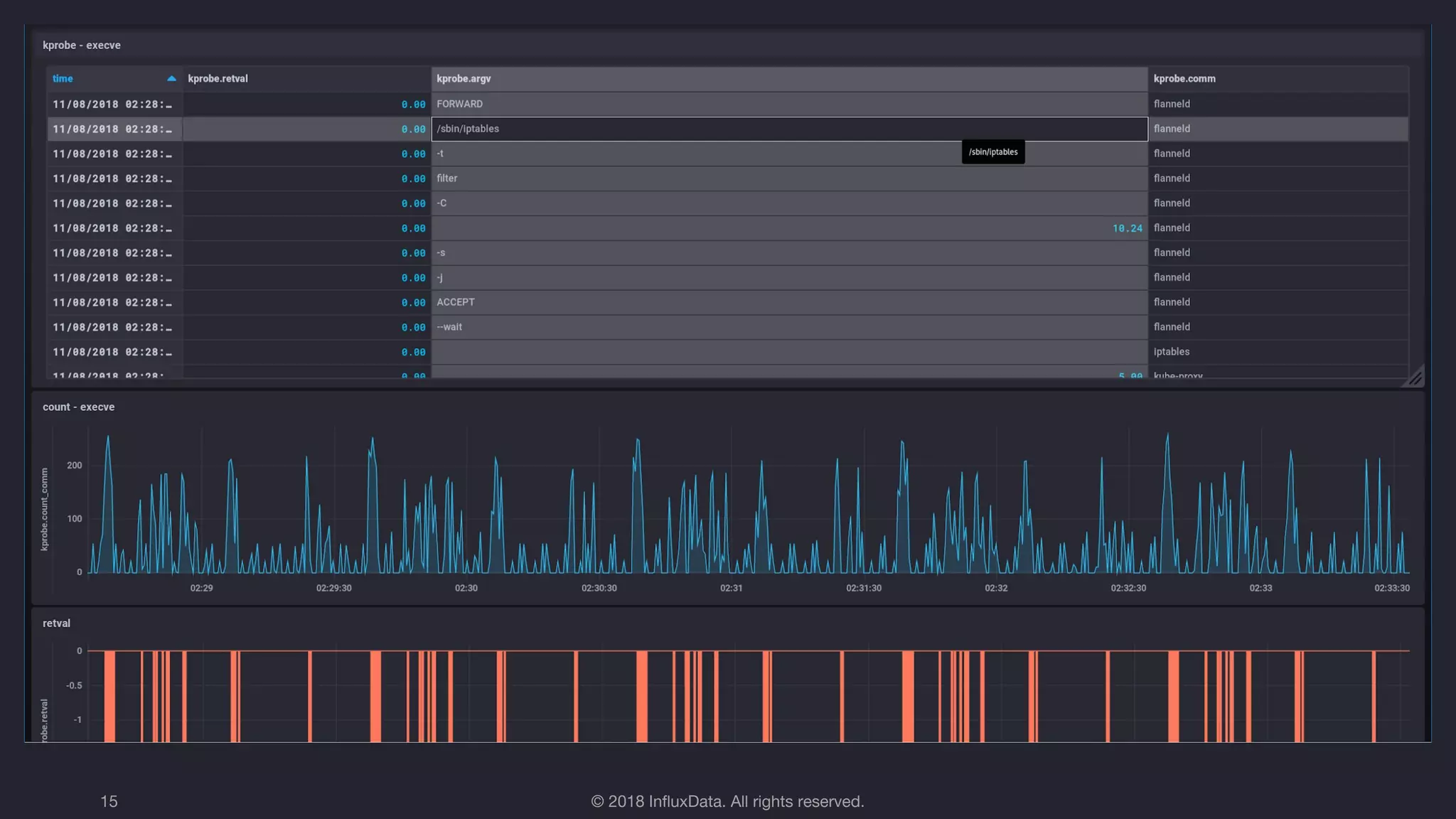Click the count - execve panel title
The height and width of the screenshot is (819, 1456).
tap(78, 407)
